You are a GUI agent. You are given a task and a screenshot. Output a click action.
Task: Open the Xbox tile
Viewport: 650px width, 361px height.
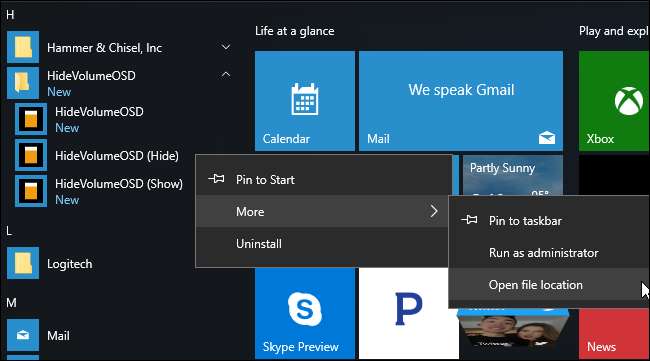tap(614, 101)
